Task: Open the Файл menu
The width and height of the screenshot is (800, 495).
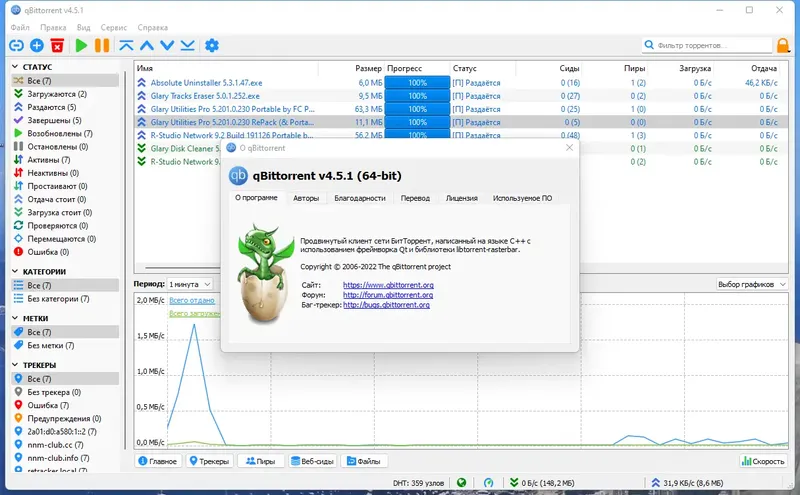Action: tap(20, 28)
